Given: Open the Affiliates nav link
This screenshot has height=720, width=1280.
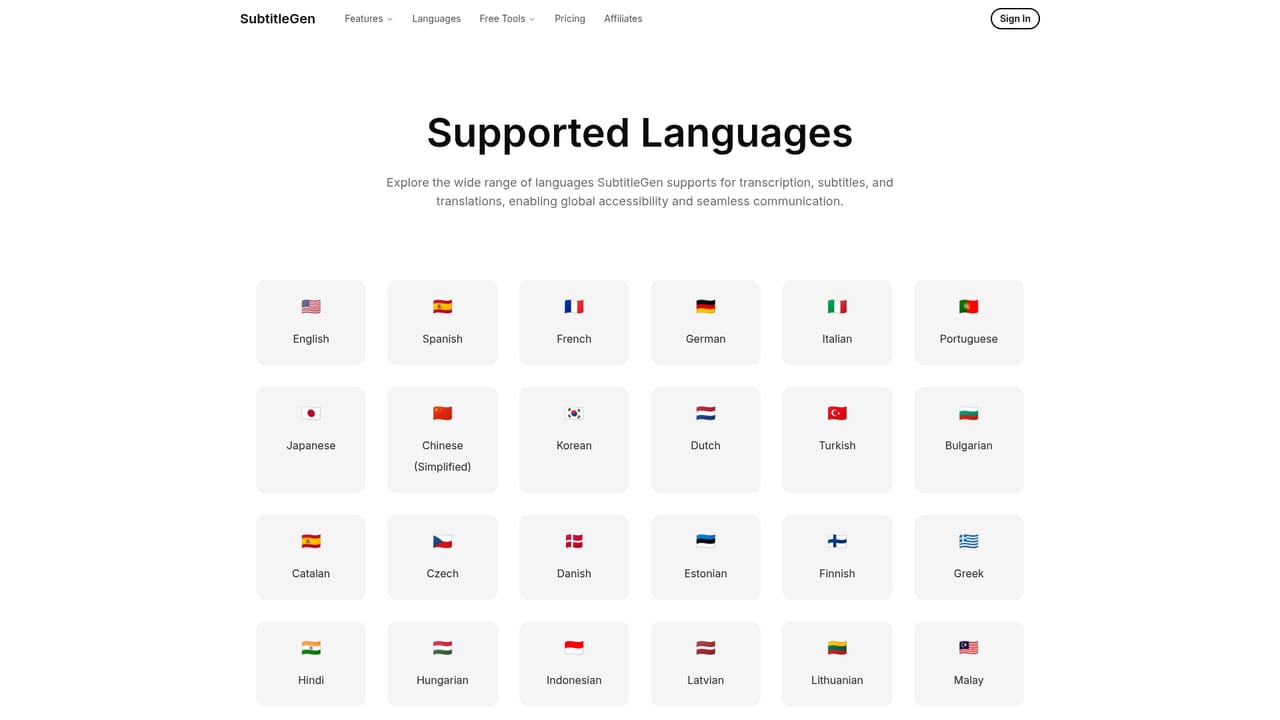Looking at the screenshot, I should (x=623, y=19).
